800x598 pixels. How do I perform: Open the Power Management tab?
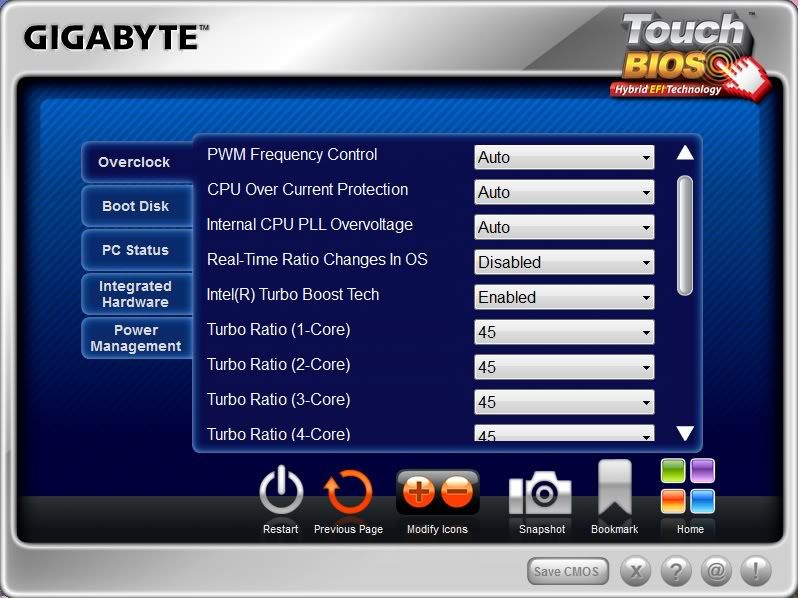pyautogui.click(x=136, y=338)
